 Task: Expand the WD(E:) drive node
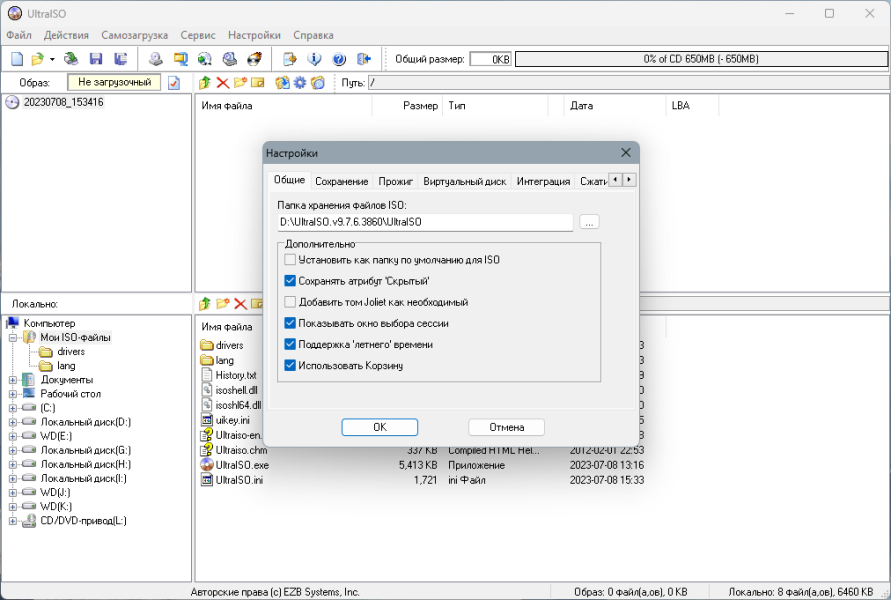coord(13,436)
